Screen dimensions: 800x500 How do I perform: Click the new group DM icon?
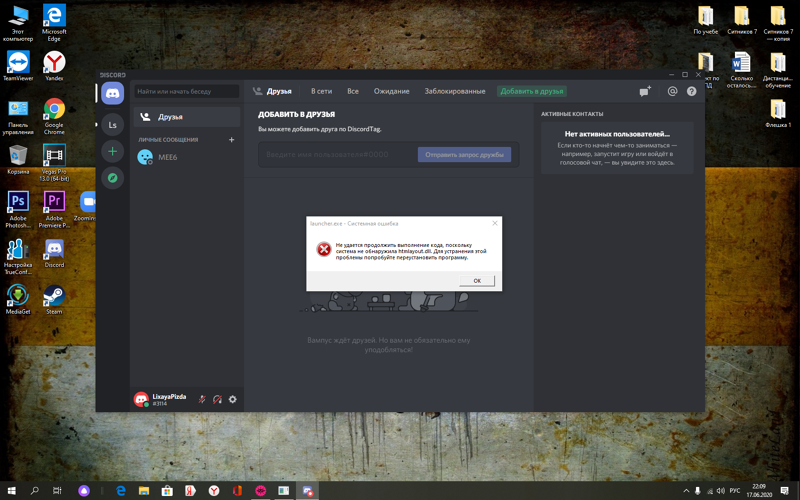[645, 91]
